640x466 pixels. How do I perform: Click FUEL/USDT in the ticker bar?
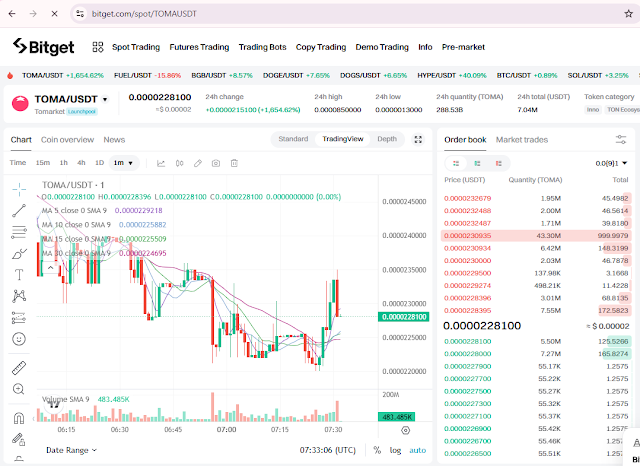[x=147, y=75]
